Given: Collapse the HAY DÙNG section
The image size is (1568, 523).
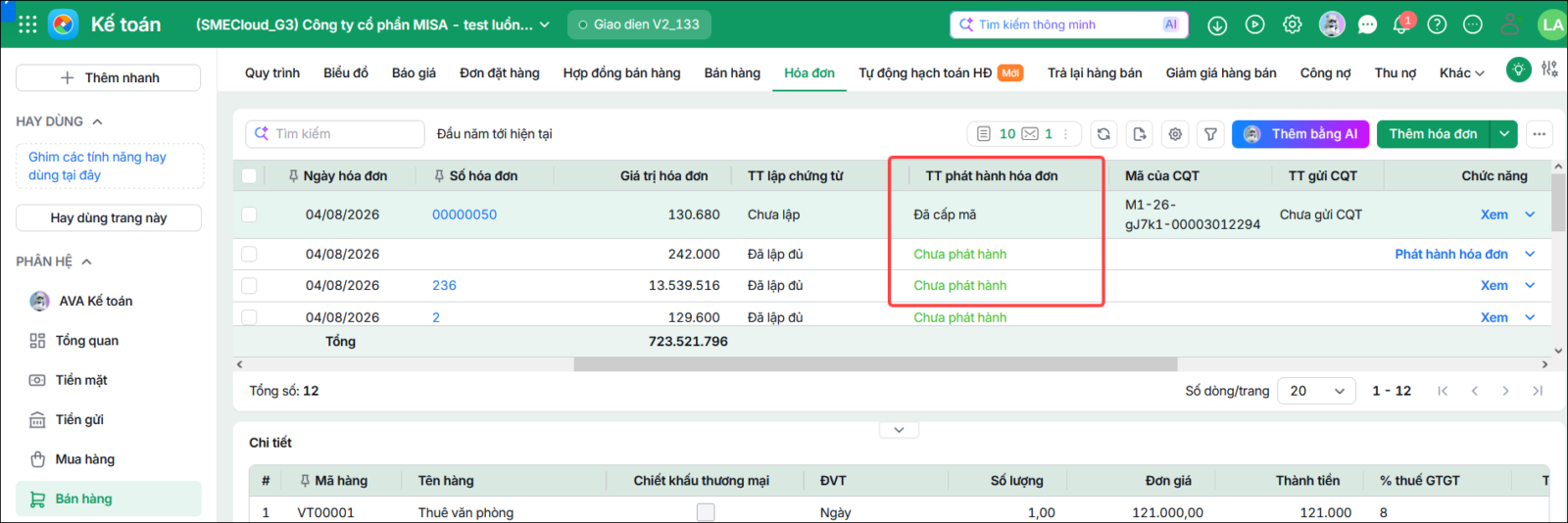Looking at the screenshot, I should [97, 121].
